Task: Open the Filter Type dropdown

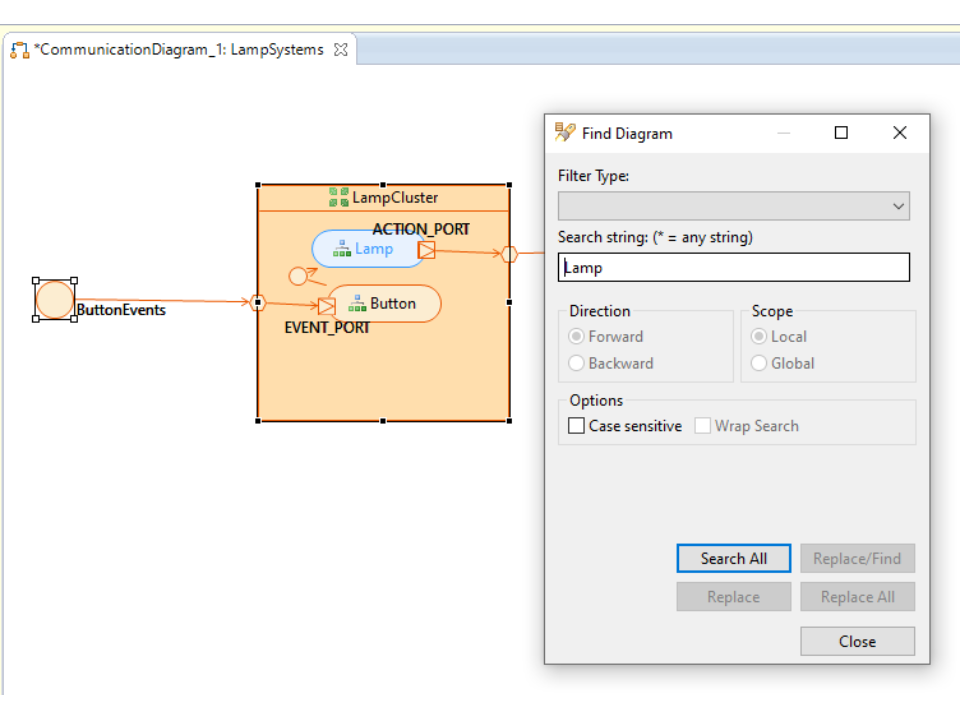Action: pyautogui.click(x=733, y=206)
